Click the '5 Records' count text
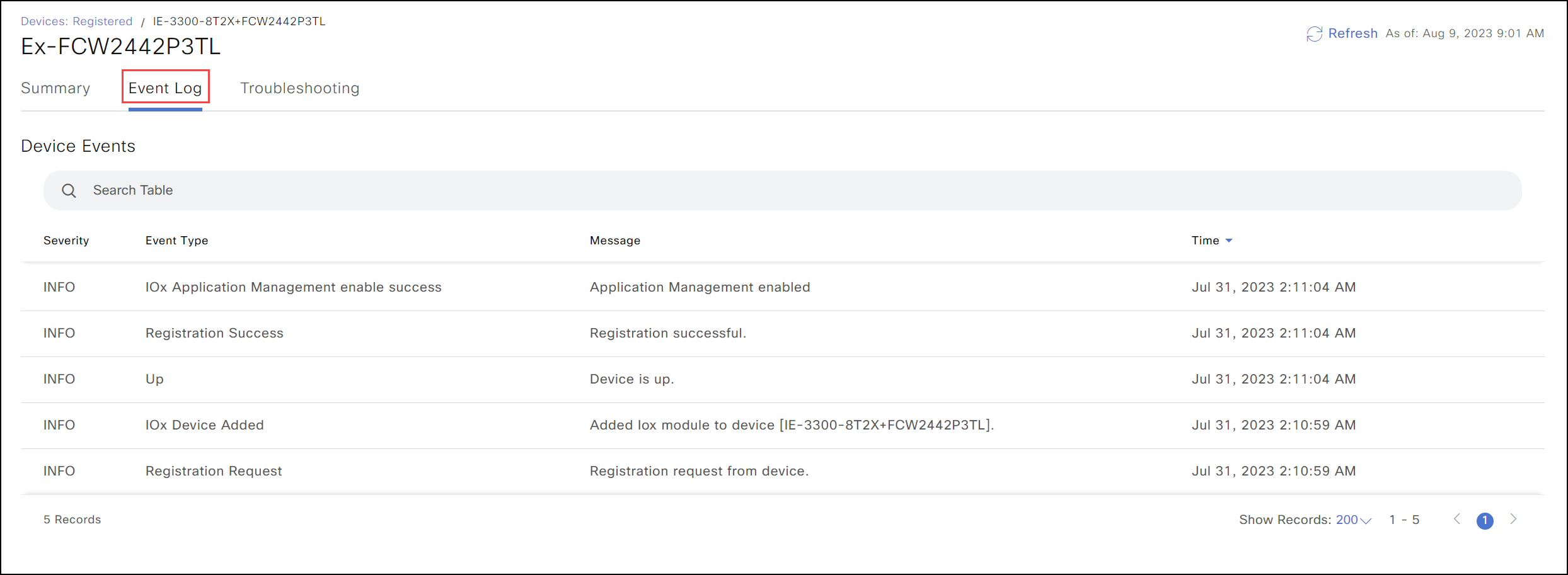 tap(72, 520)
